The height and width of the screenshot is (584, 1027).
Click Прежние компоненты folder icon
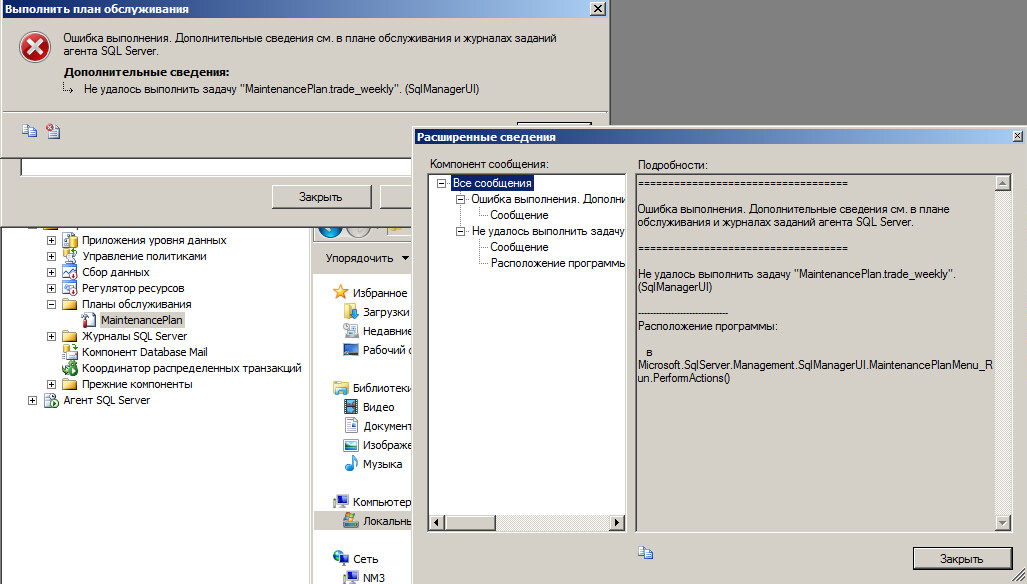69,384
